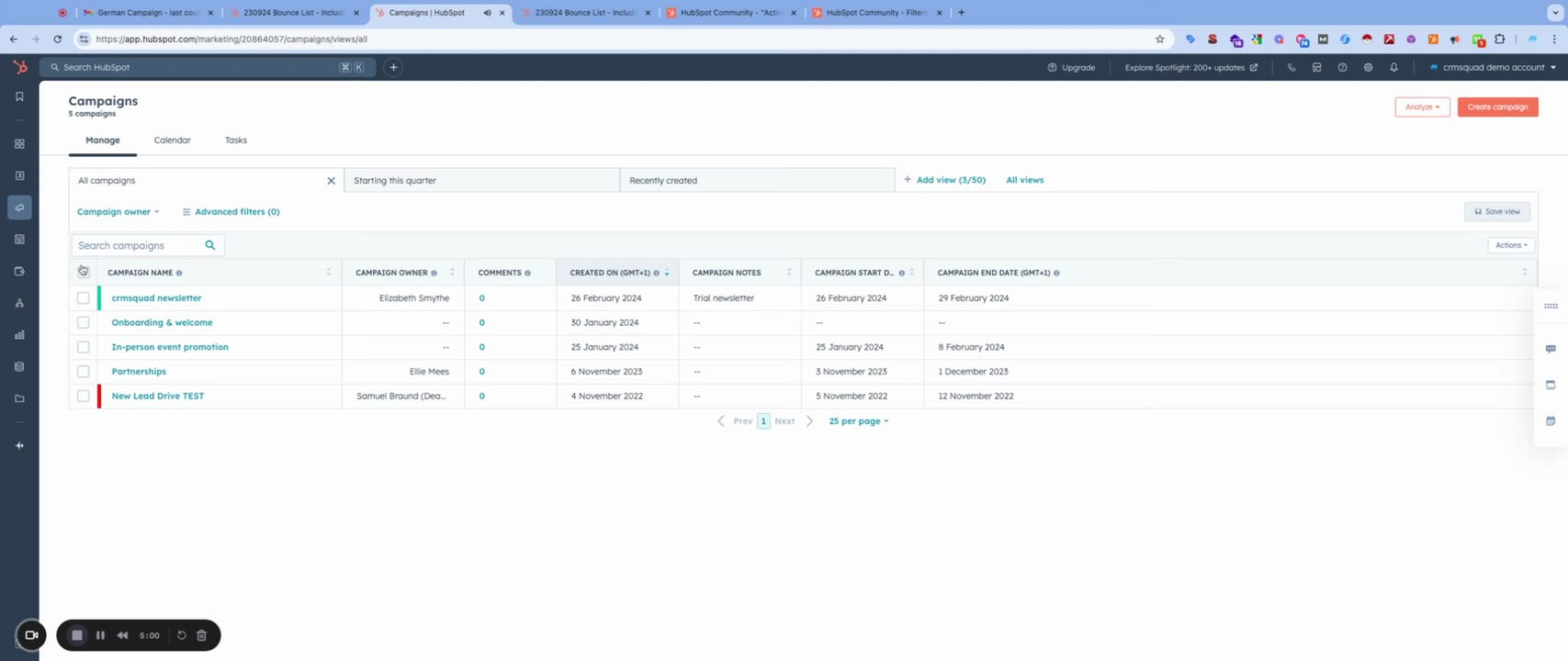1568x661 pixels.
Task: Click the Search HubSpot field
Action: click(207, 67)
